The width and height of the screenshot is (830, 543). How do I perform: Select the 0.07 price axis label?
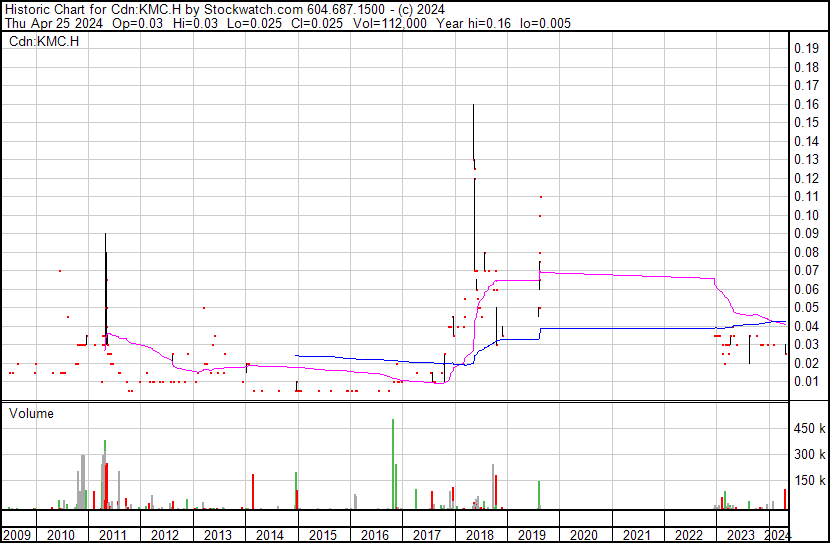(x=807, y=270)
